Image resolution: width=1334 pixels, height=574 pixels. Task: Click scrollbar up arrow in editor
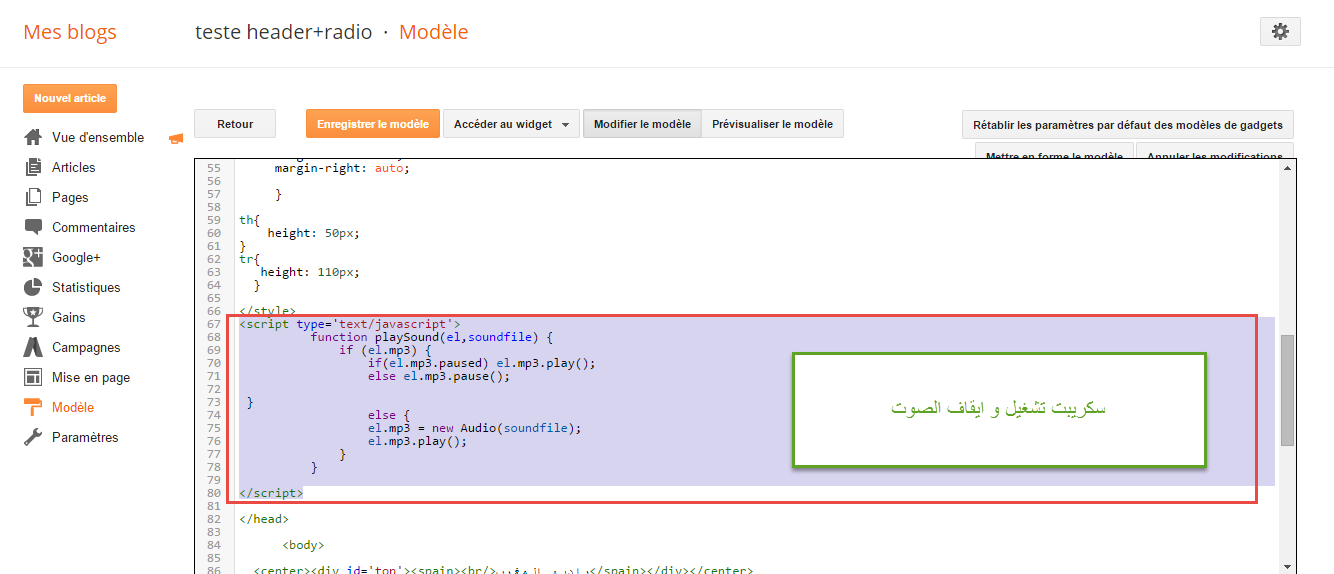click(x=1287, y=170)
